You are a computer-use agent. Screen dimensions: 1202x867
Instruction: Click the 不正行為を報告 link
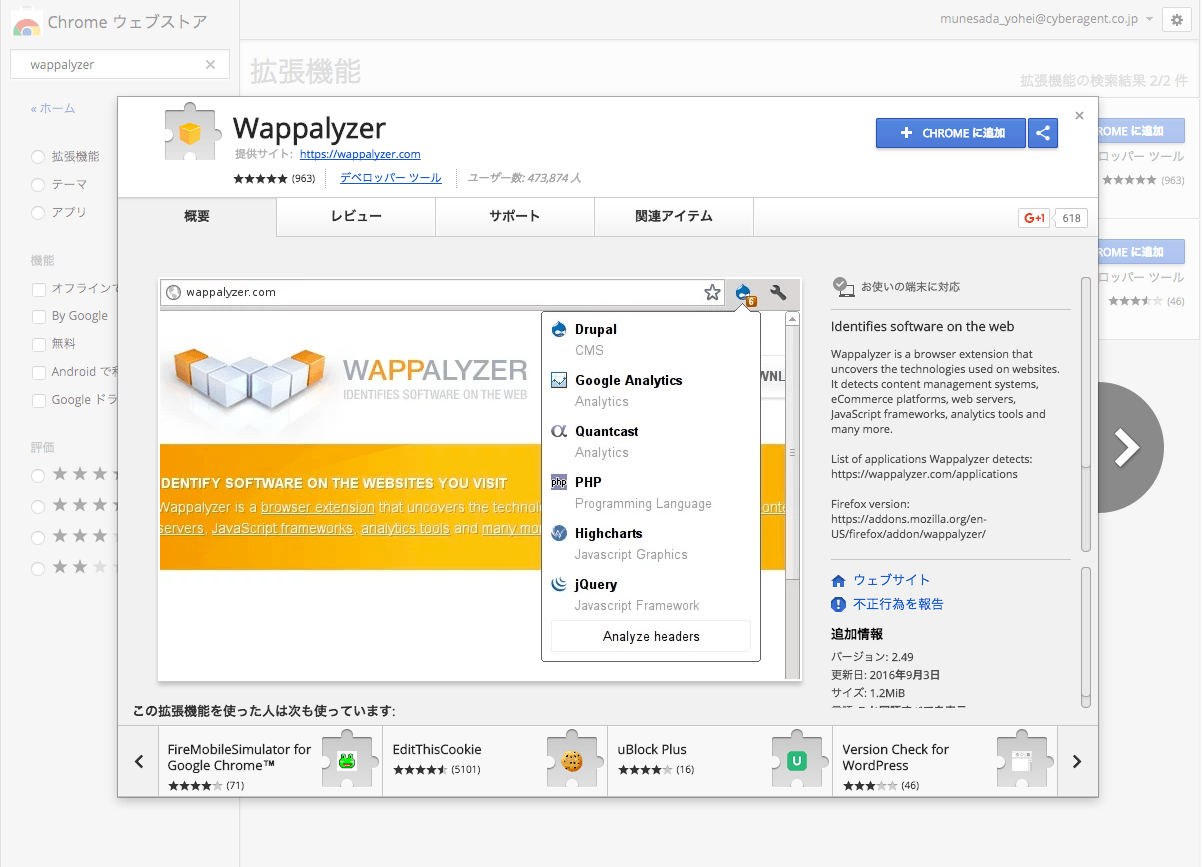click(898, 604)
